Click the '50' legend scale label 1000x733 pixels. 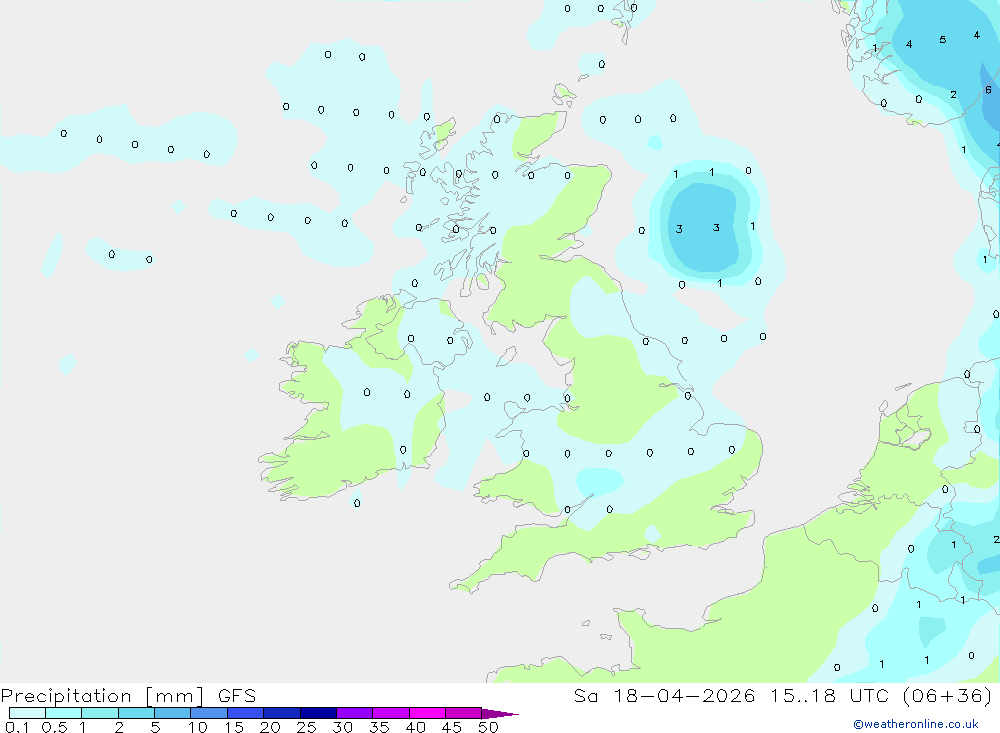click(x=488, y=727)
